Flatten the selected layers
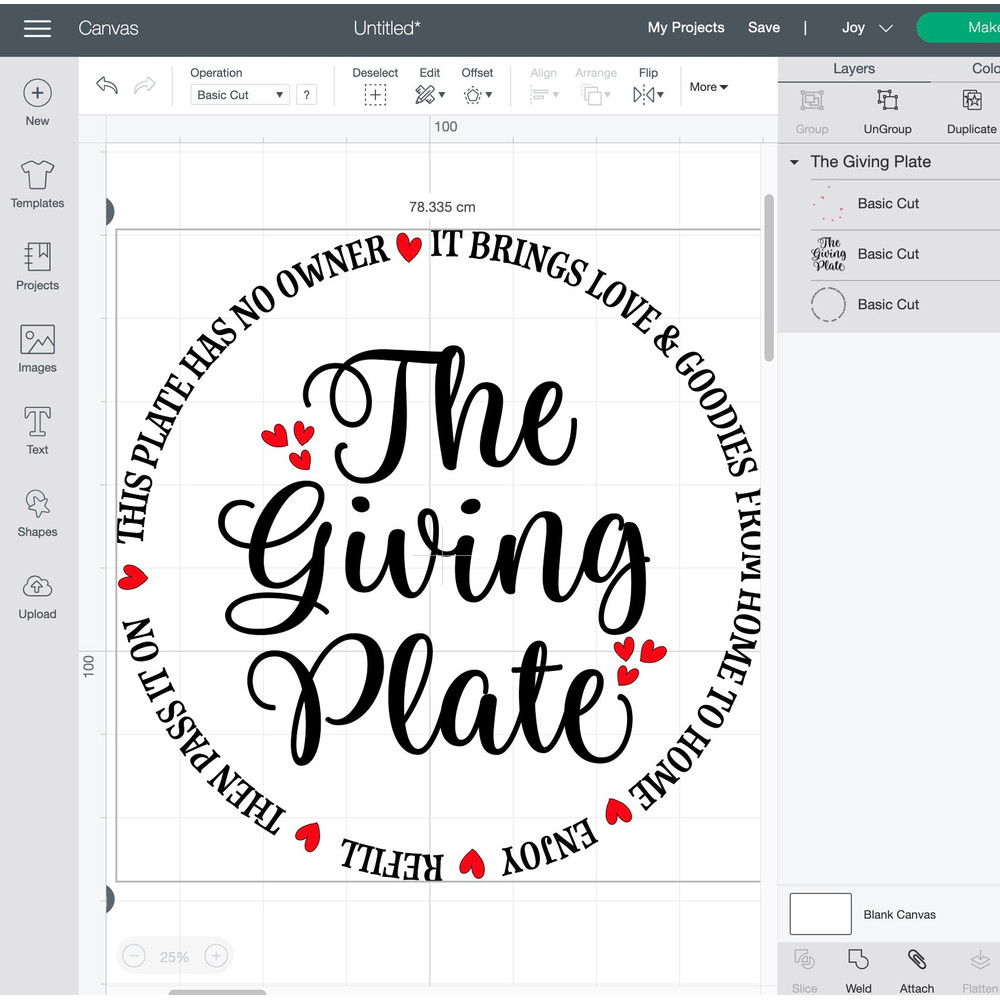The image size is (1000, 1000). click(977, 968)
